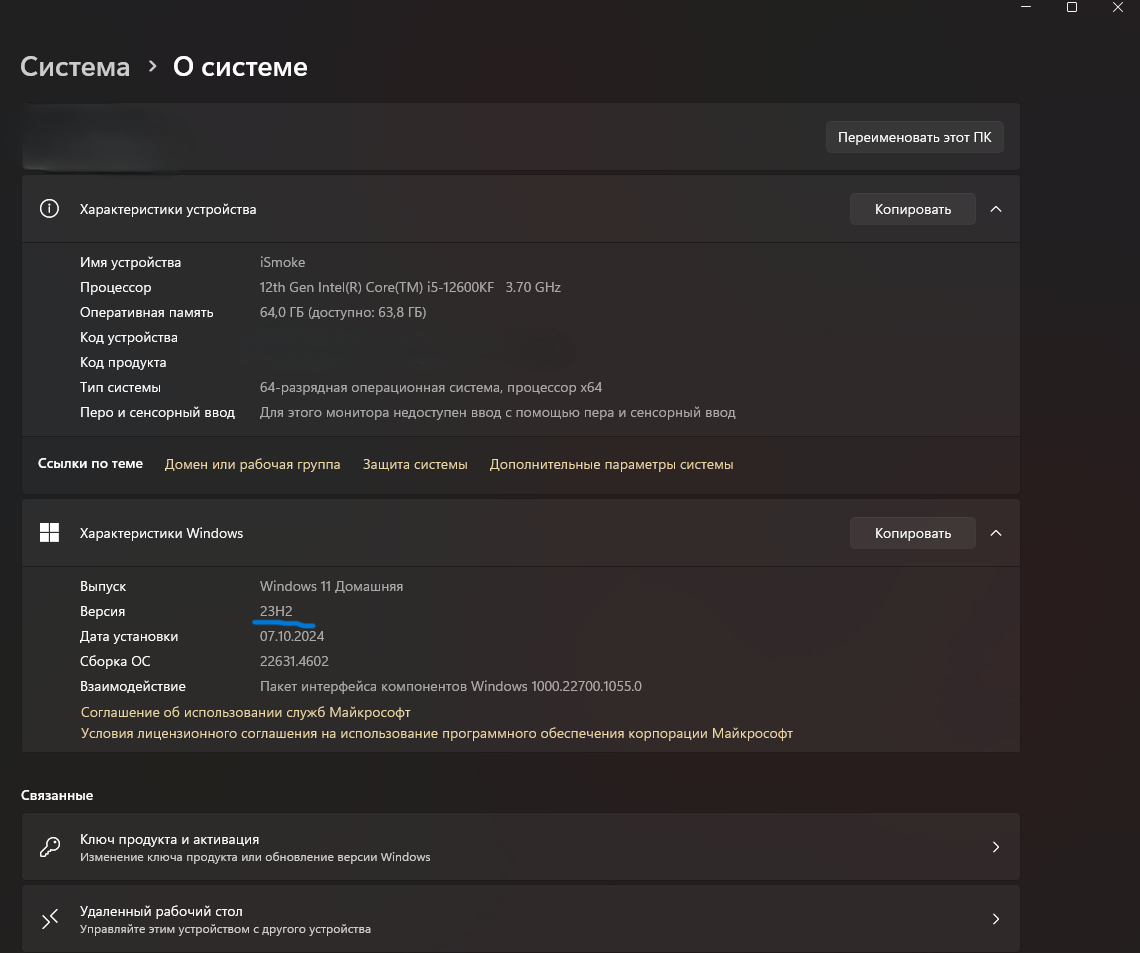Screen dimensions: 1140x953
Task: Minimize the Settings window
Action: (x=1026, y=7)
